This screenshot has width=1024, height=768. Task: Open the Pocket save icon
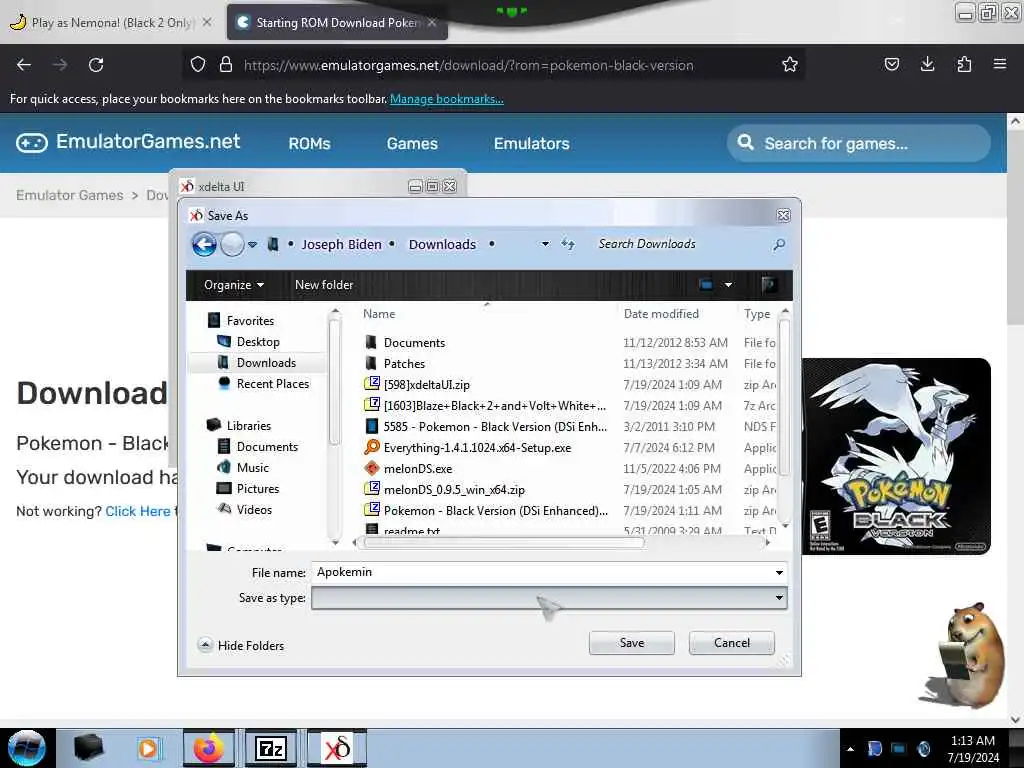tap(891, 65)
